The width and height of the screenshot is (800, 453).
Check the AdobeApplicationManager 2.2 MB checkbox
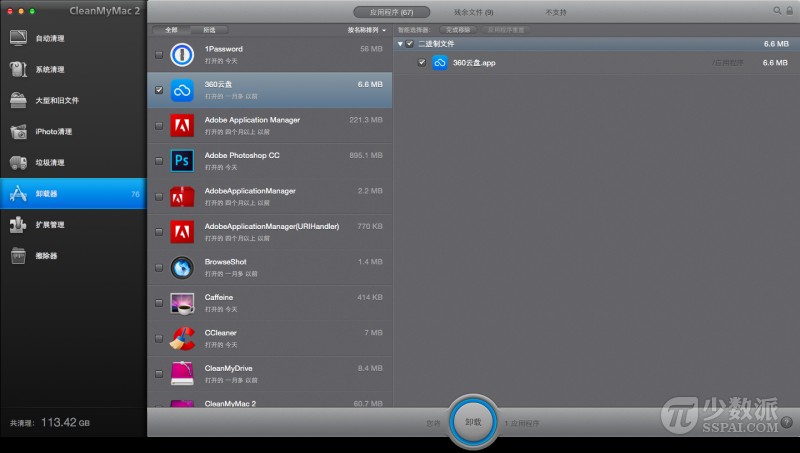tap(159, 196)
